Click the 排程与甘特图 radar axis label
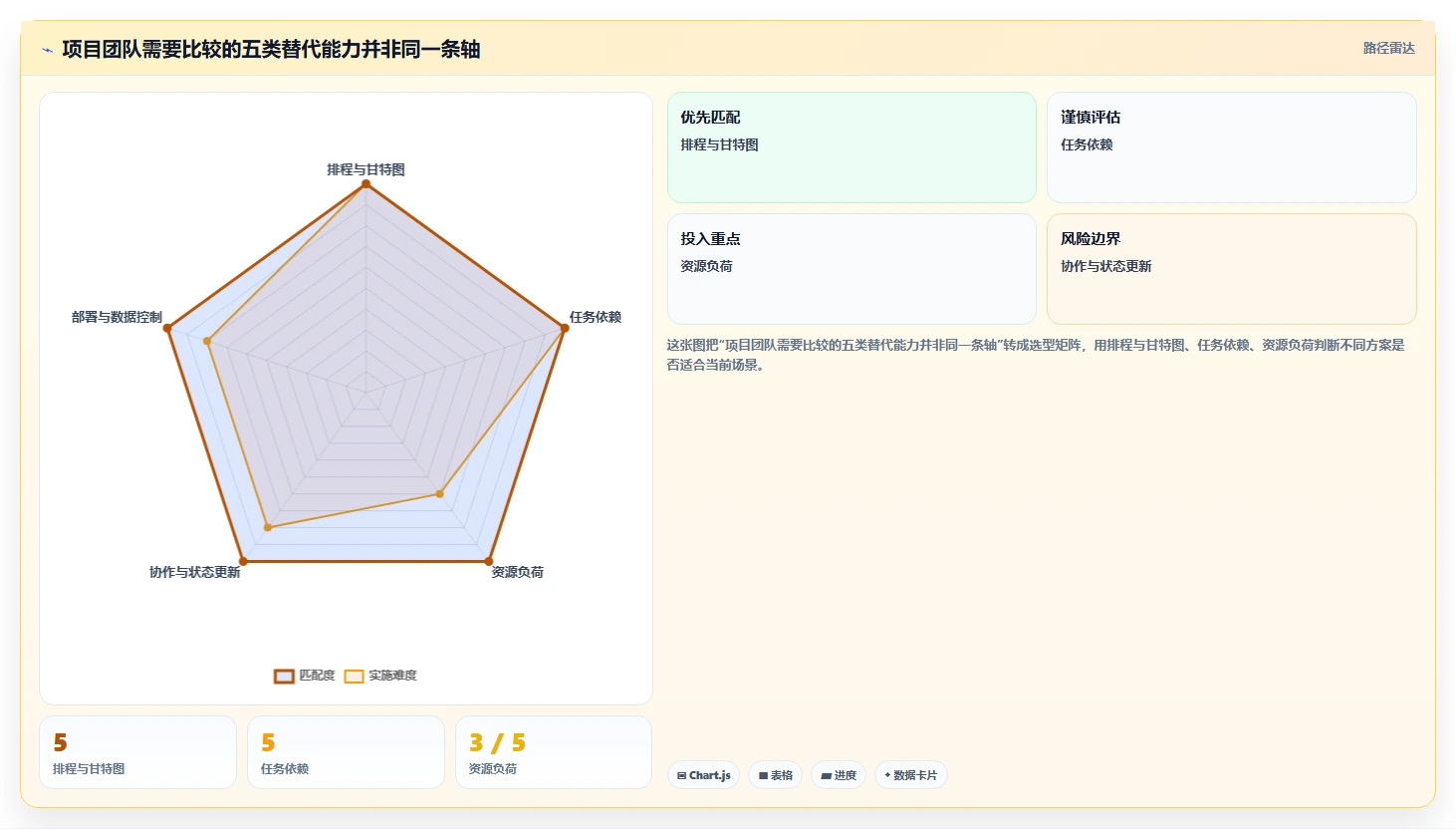 366,169
